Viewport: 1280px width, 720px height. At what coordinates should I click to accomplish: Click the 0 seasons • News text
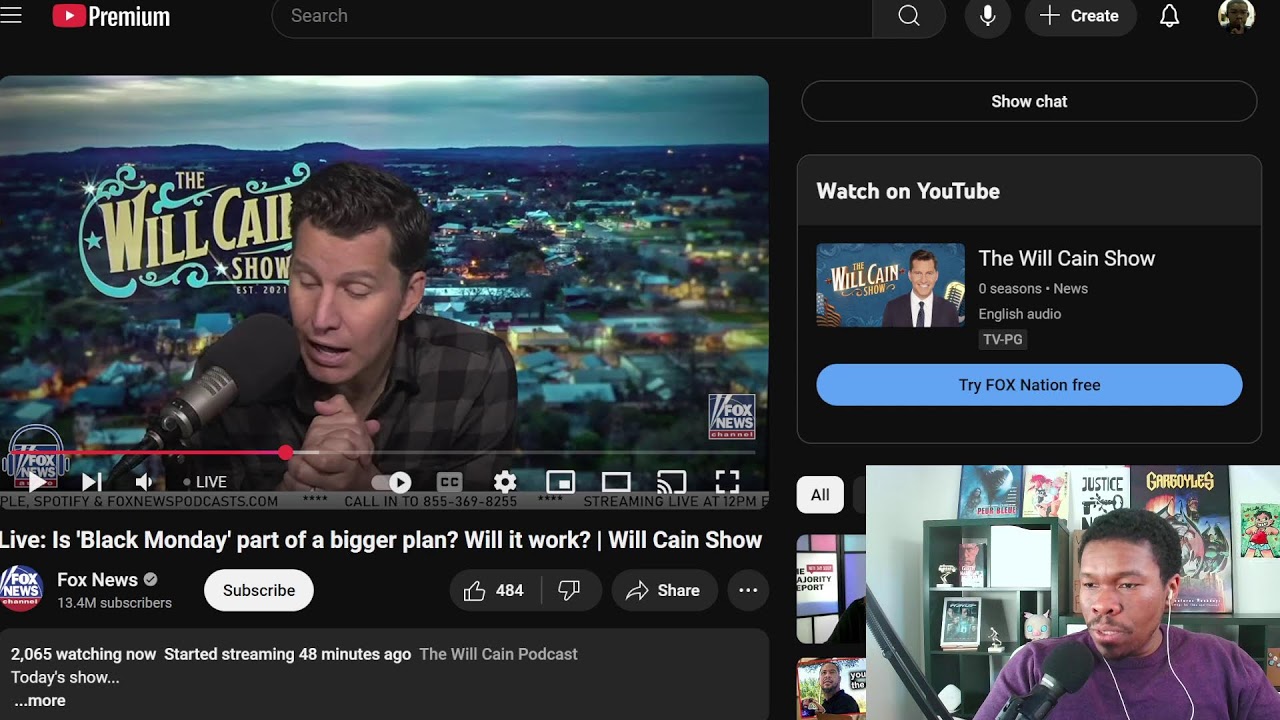1033,288
